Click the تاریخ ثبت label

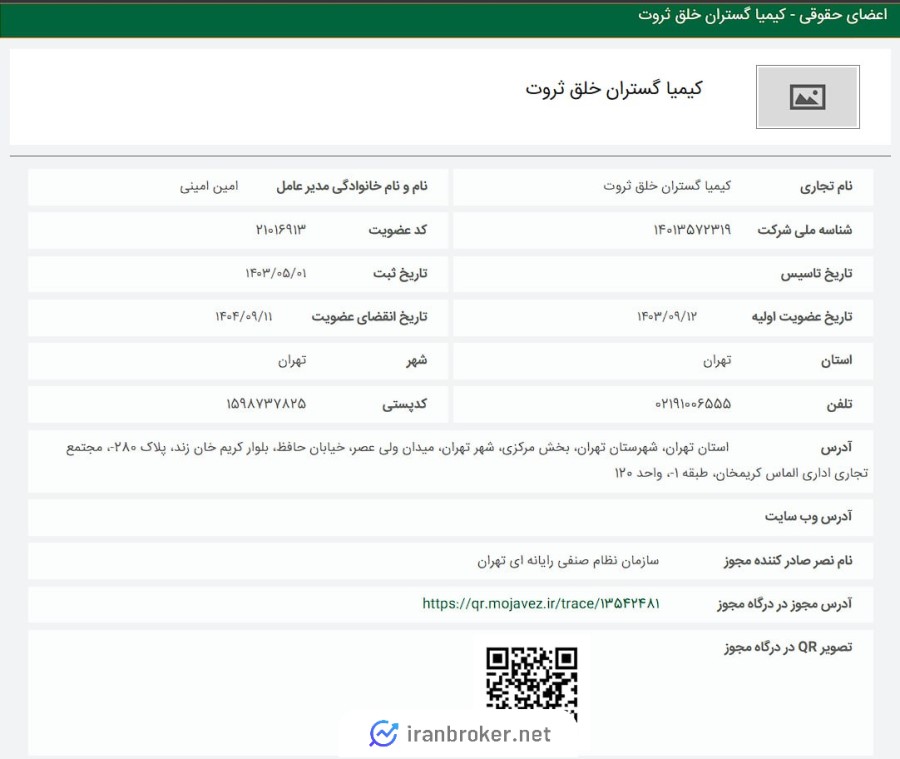click(x=400, y=274)
